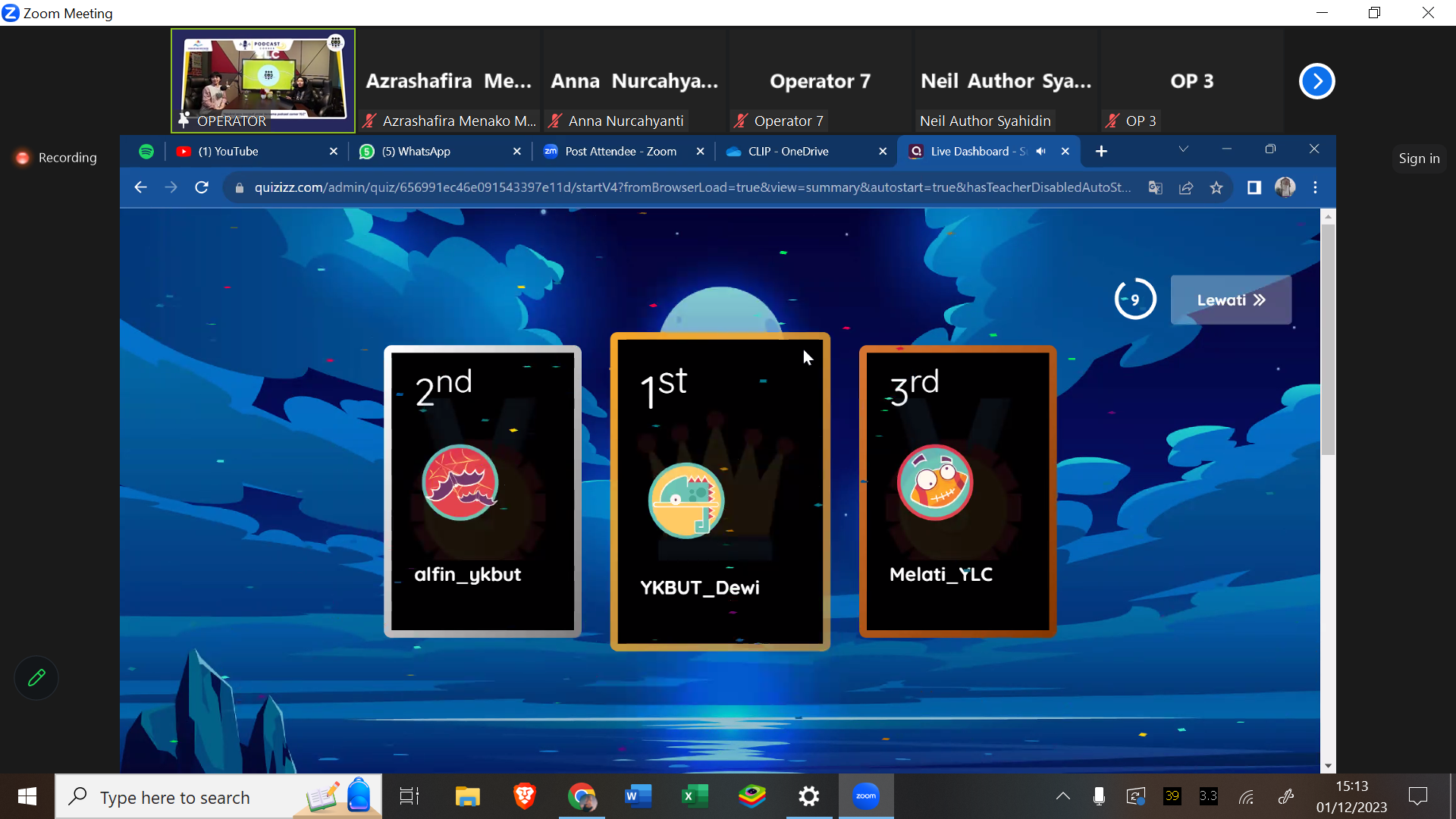Select the OPERATOR video thumbnail
The image size is (1456, 819).
click(x=263, y=80)
